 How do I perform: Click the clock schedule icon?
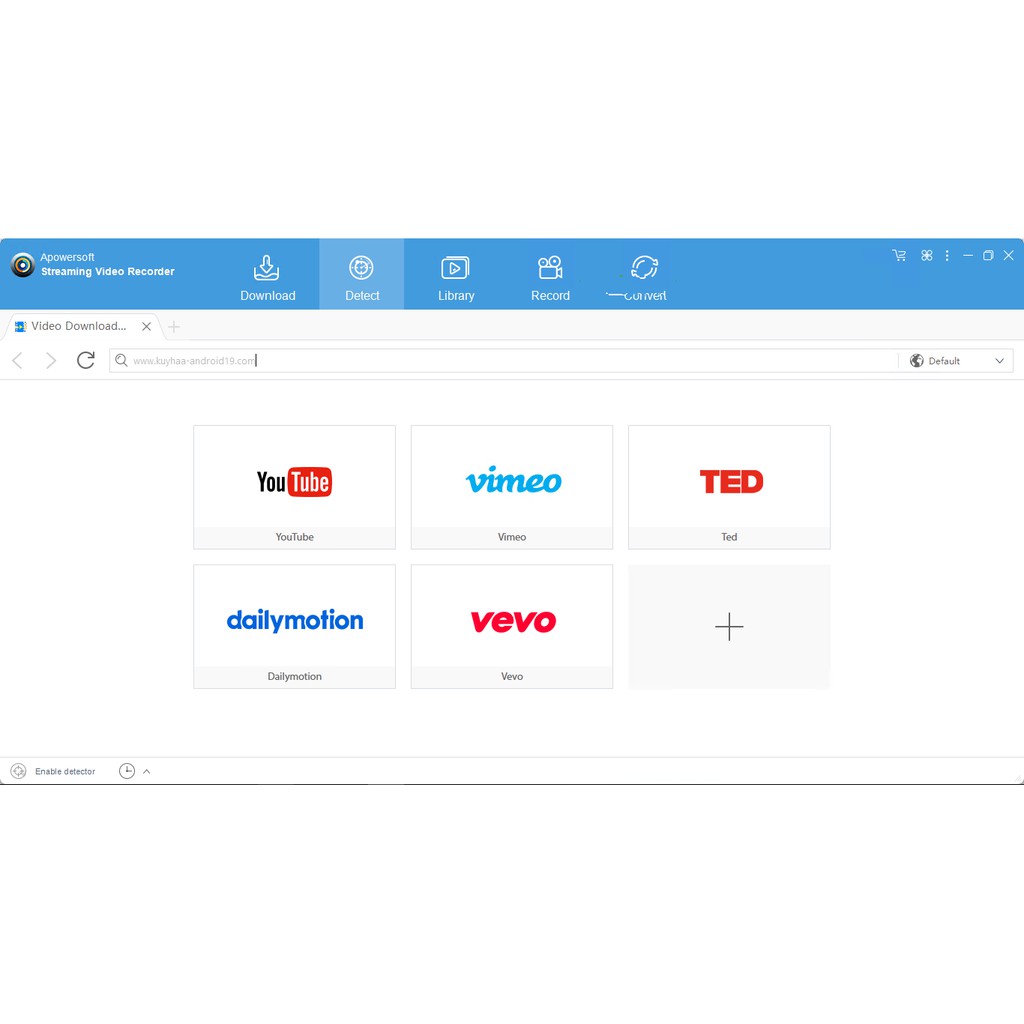coord(127,771)
